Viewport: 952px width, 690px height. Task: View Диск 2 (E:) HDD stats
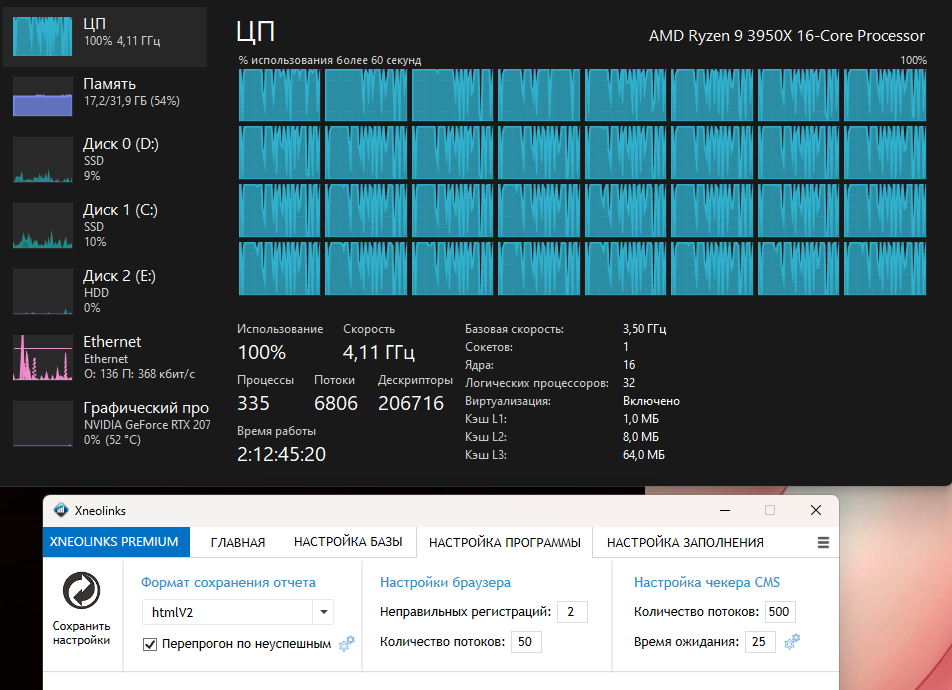pos(104,292)
